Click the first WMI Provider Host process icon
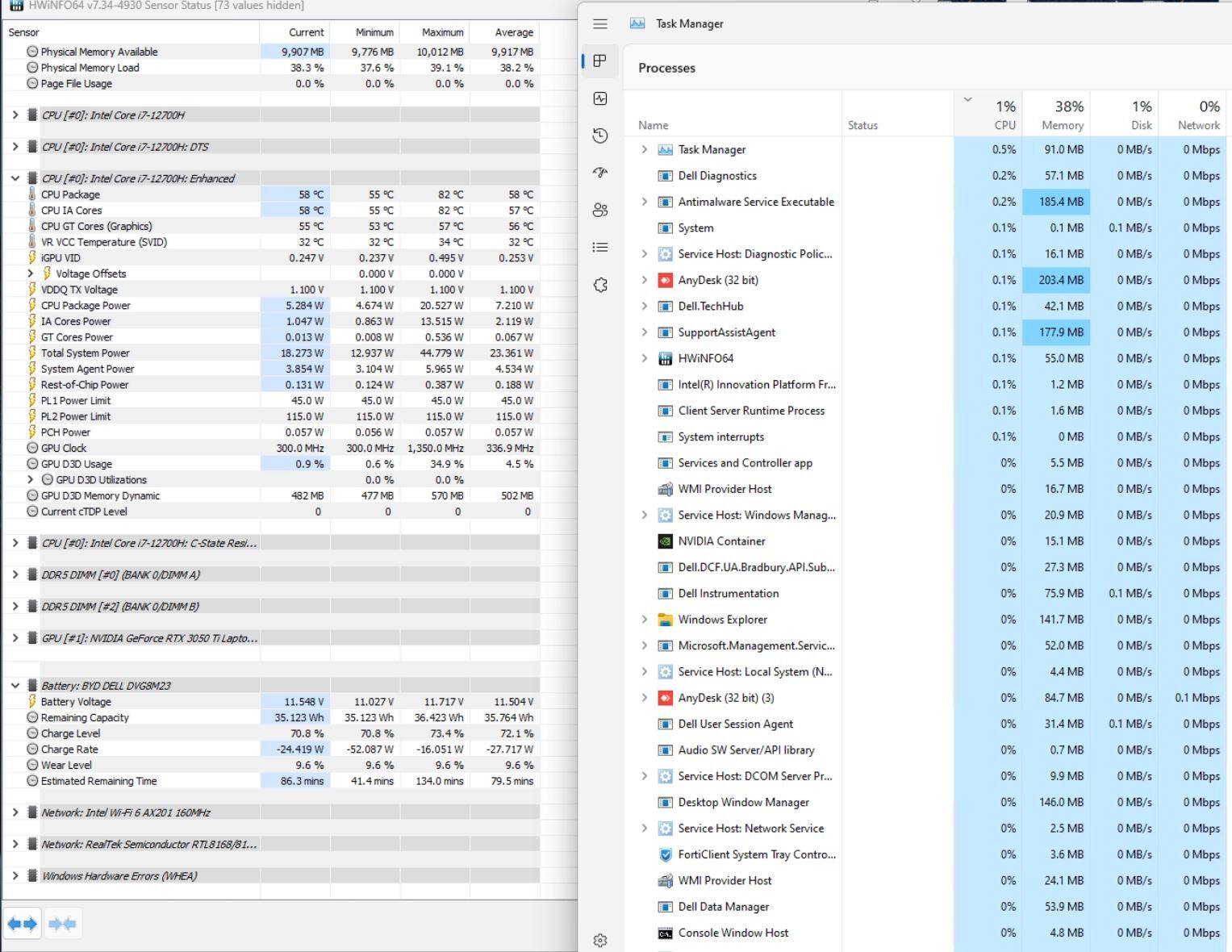This screenshot has height=952, width=1232. coord(665,489)
